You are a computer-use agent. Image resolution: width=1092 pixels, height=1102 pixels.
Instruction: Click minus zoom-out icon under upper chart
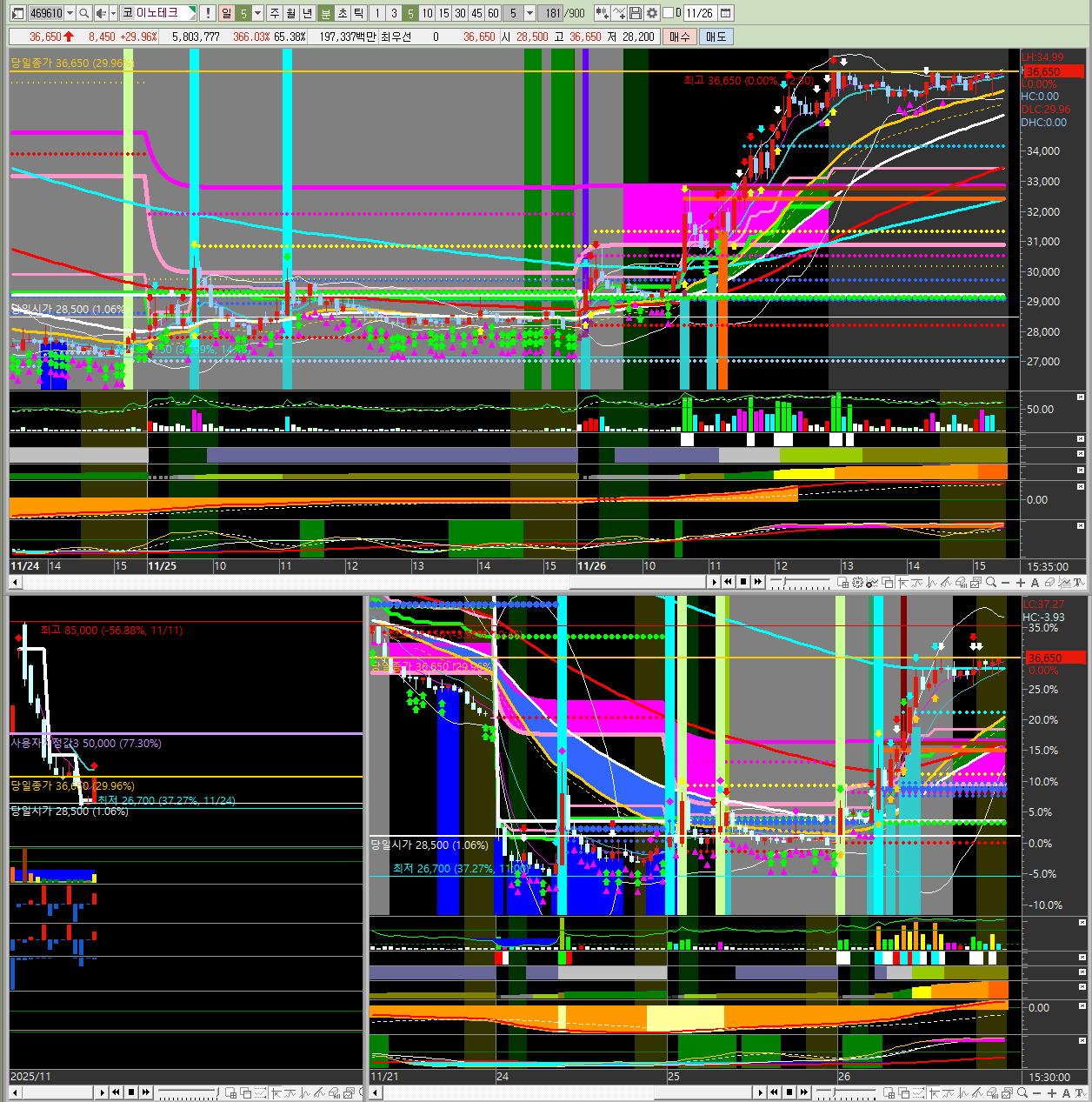click(1006, 583)
